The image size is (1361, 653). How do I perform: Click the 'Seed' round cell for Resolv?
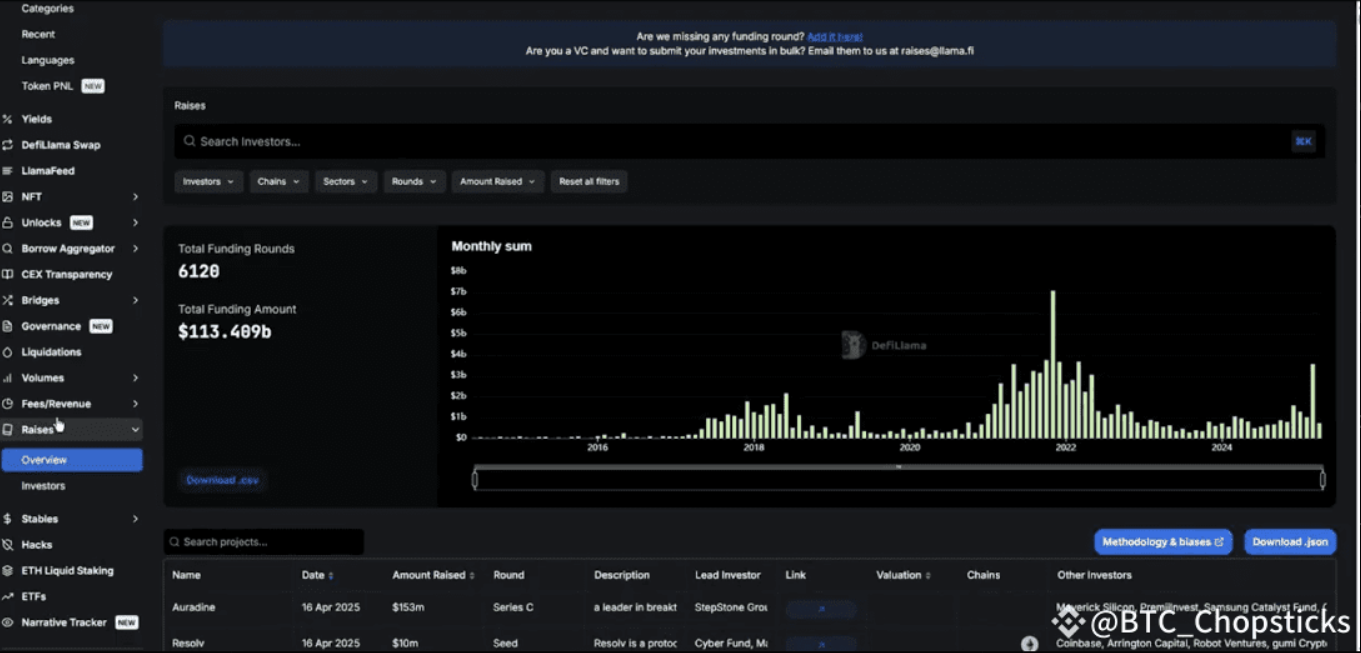(508, 643)
